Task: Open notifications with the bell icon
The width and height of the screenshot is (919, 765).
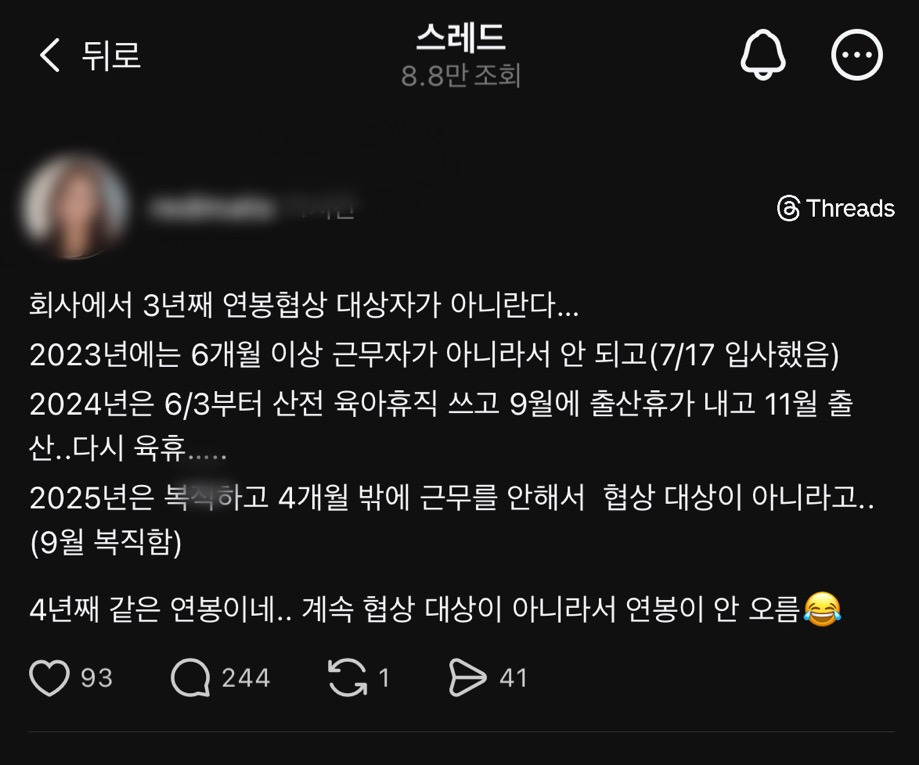Action: coord(763,55)
